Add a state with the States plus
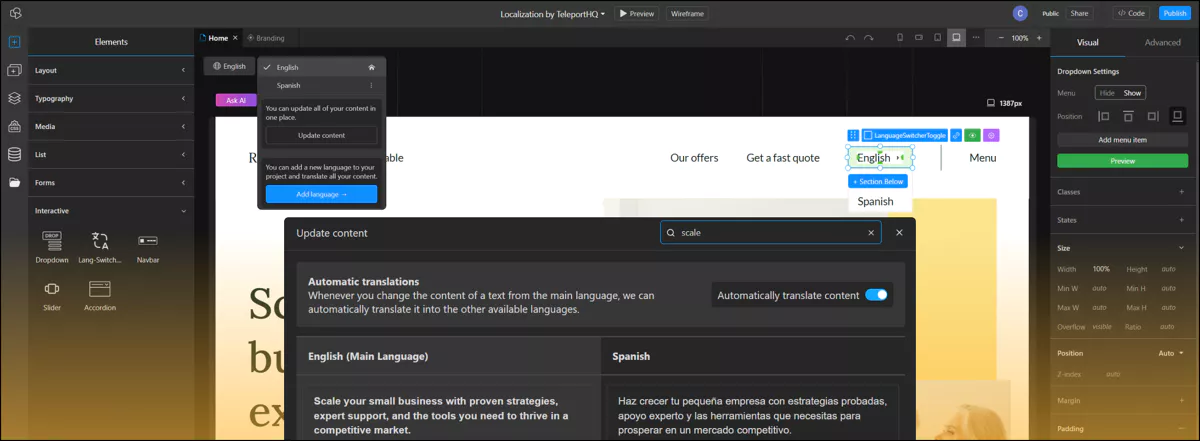This screenshot has width=1200, height=441. point(1181,219)
